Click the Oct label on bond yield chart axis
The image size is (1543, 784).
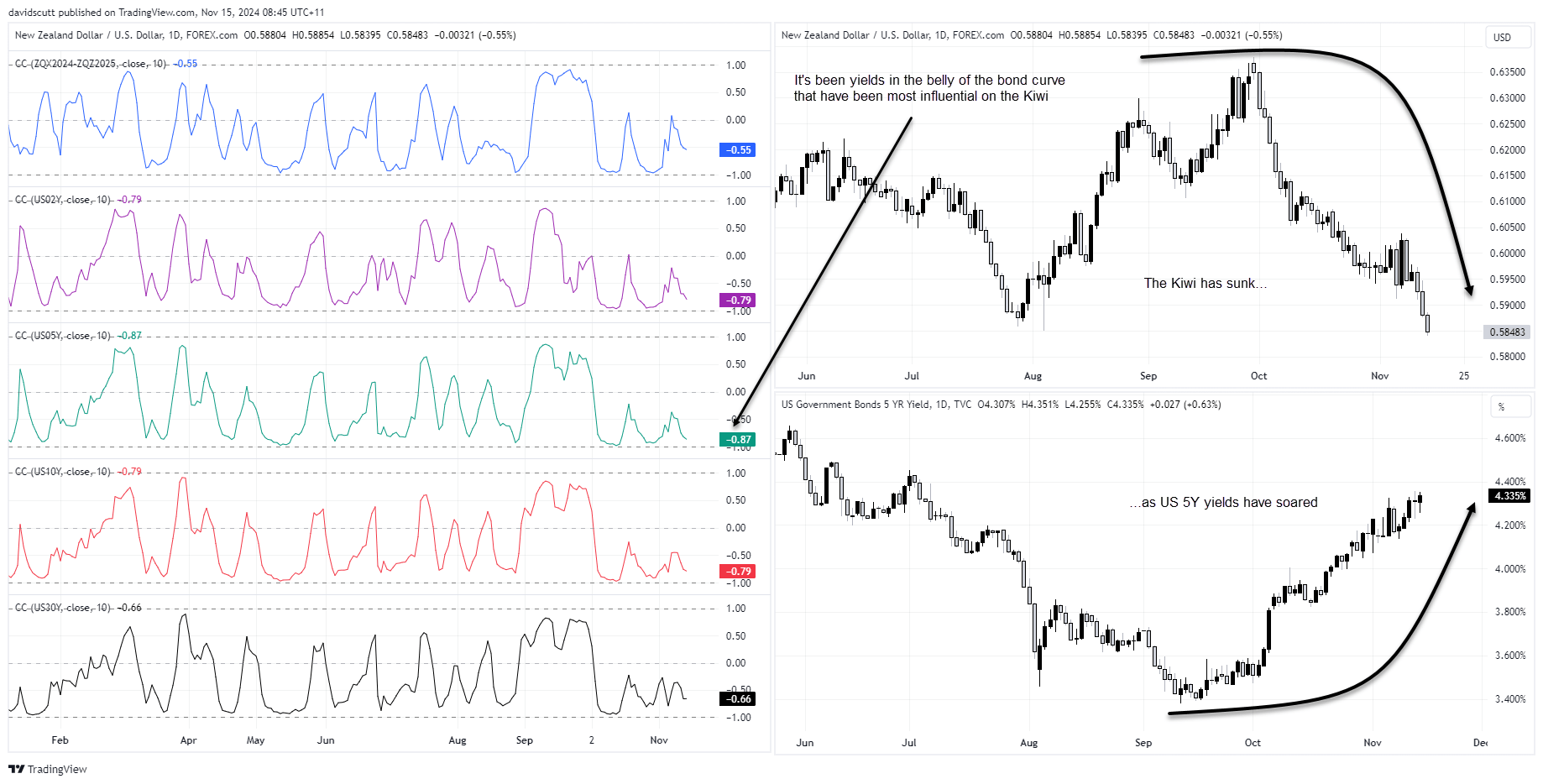coord(1253,743)
